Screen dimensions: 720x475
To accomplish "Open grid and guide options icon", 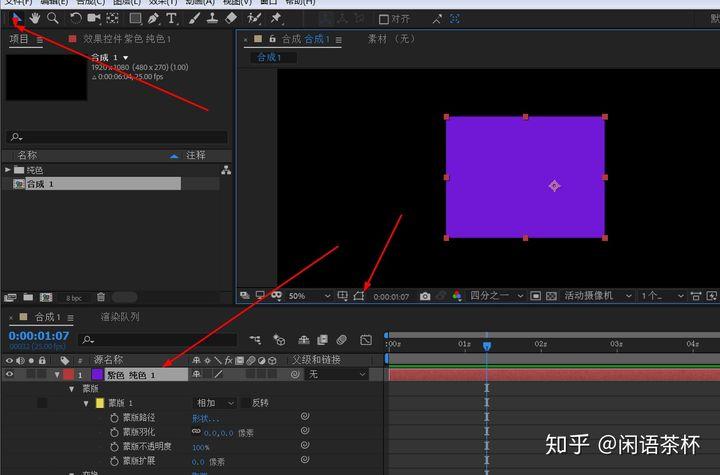I will (x=343, y=296).
